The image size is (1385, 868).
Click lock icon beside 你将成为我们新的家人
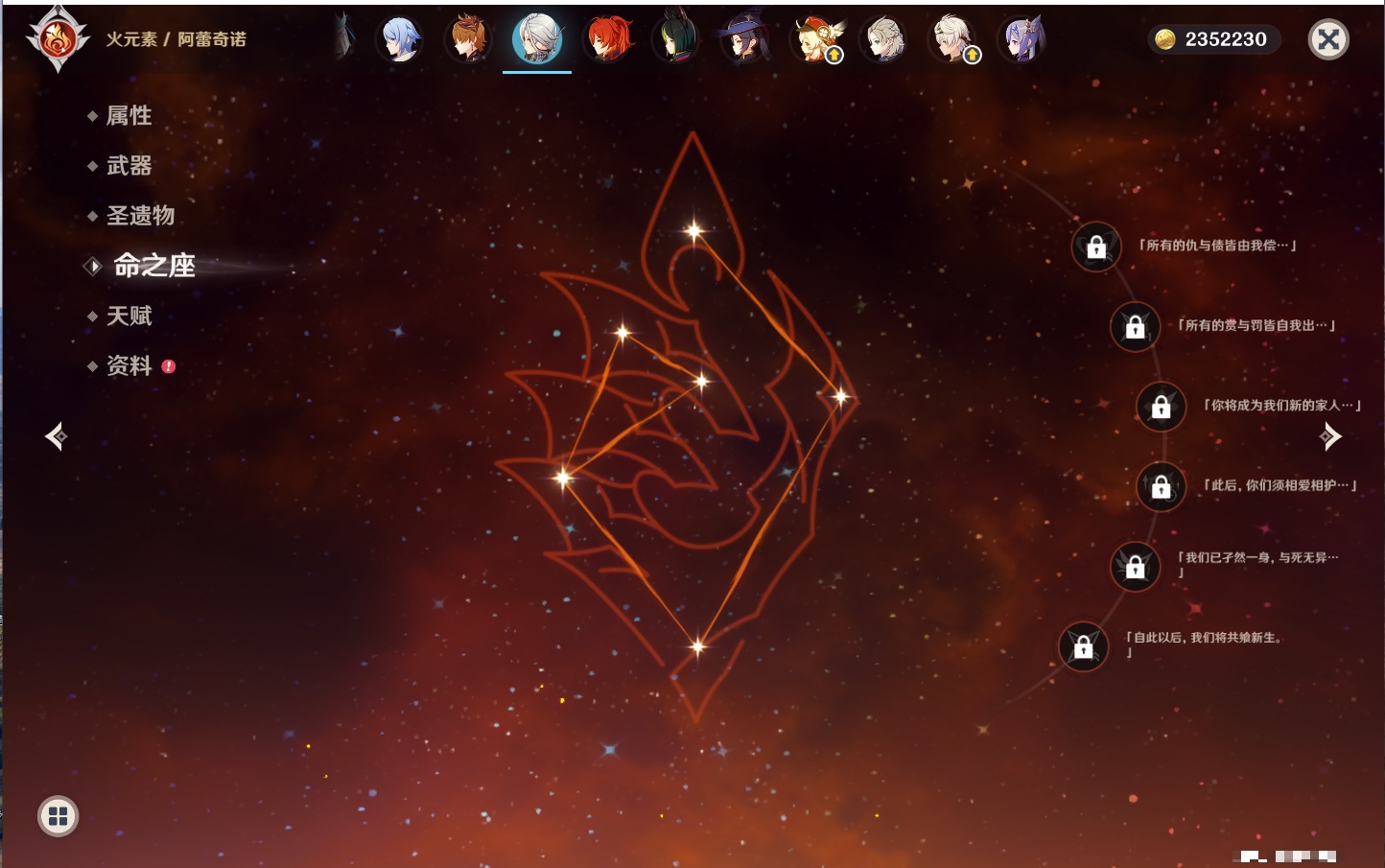(x=1162, y=407)
